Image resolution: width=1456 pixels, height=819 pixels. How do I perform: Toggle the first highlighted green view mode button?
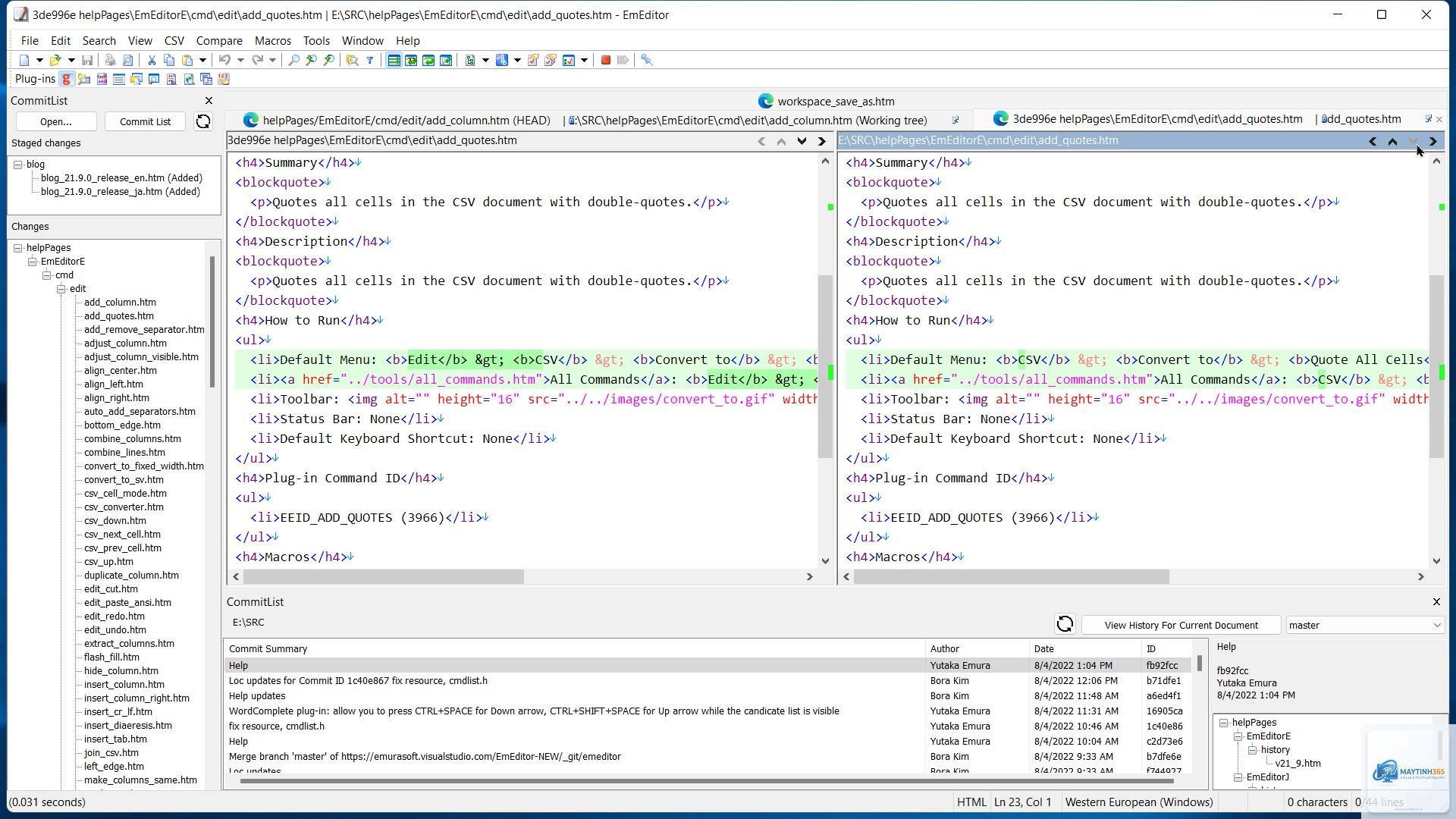click(x=394, y=60)
